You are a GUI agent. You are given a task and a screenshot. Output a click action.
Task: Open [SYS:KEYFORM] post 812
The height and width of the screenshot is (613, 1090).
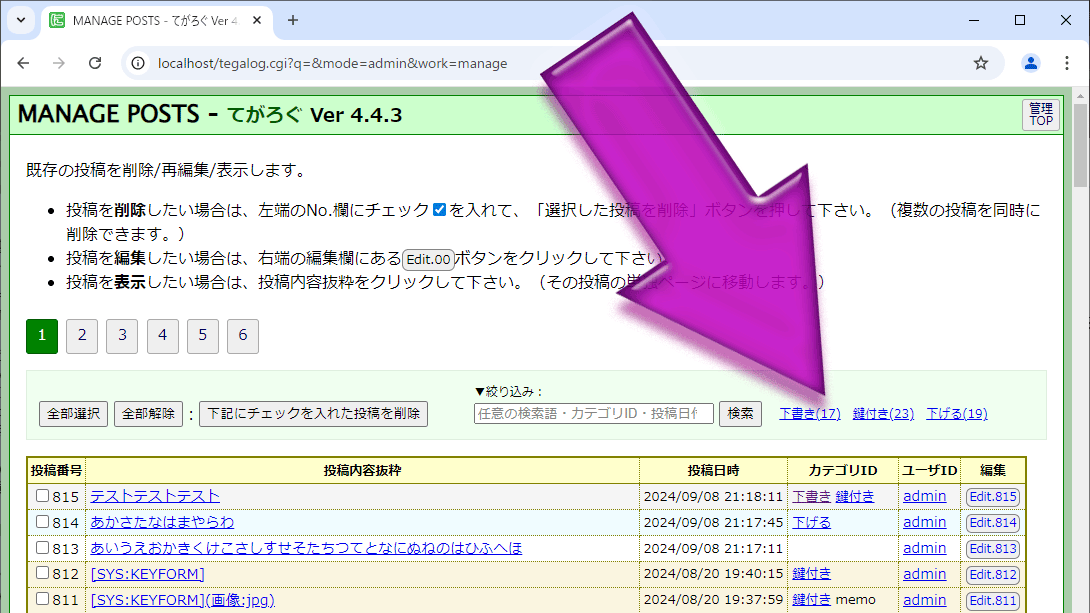tap(147, 574)
